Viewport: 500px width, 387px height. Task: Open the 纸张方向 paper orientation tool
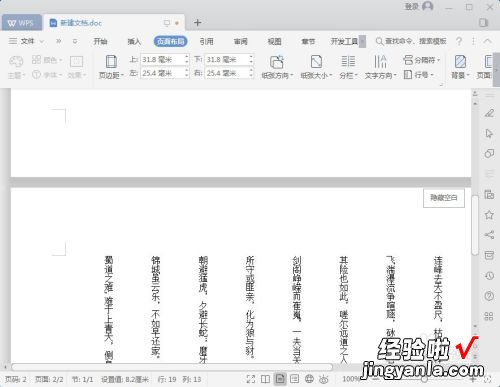(x=277, y=67)
